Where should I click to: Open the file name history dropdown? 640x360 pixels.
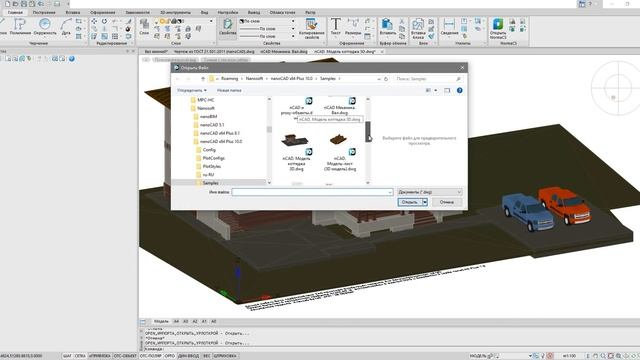[x=390, y=192]
